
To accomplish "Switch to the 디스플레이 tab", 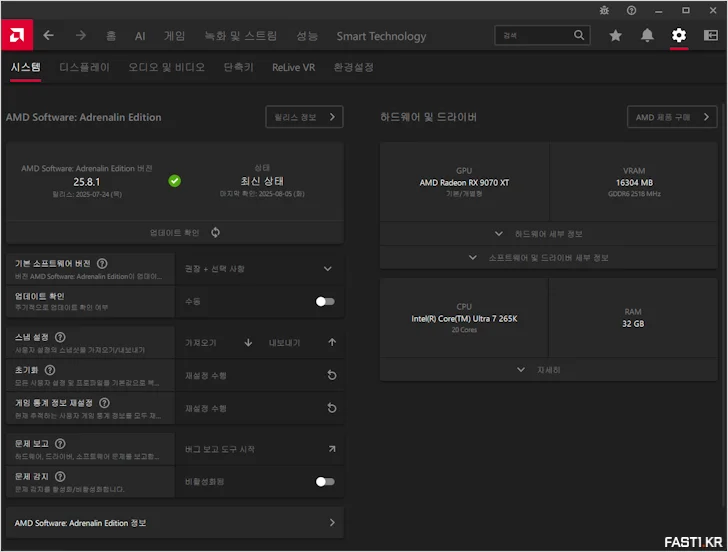I will tap(84, 67).
